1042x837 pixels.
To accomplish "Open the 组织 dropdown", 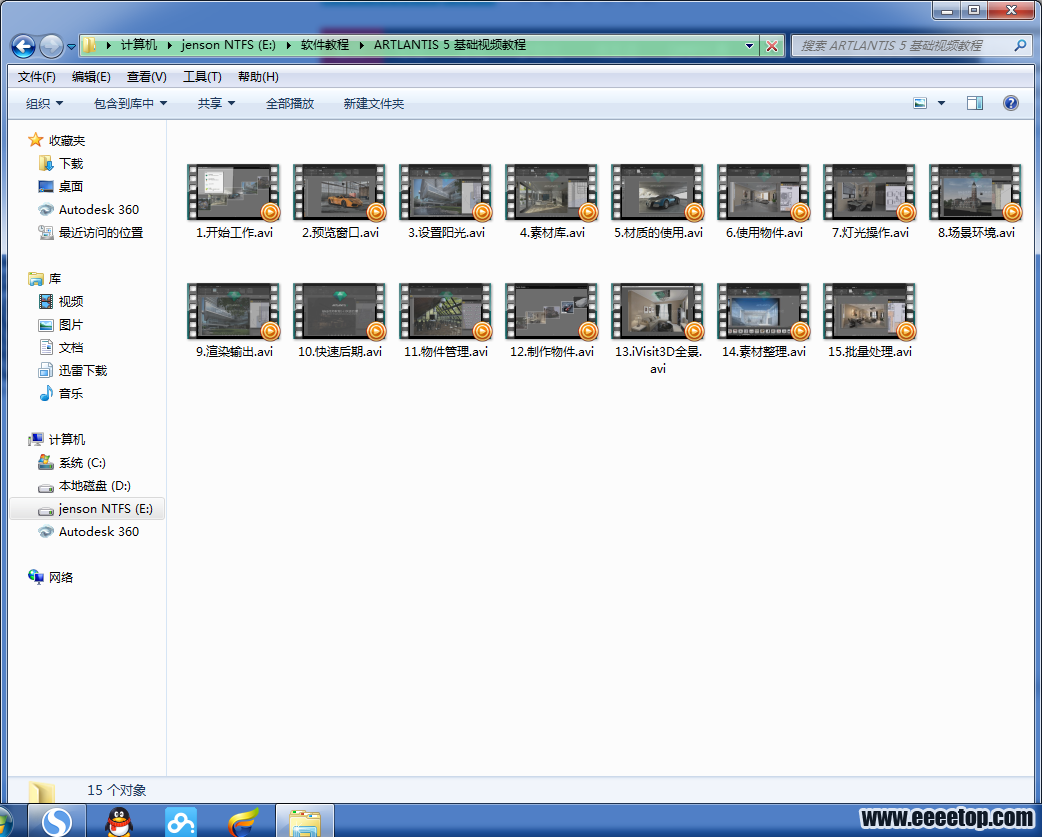I will click(44, 104).
